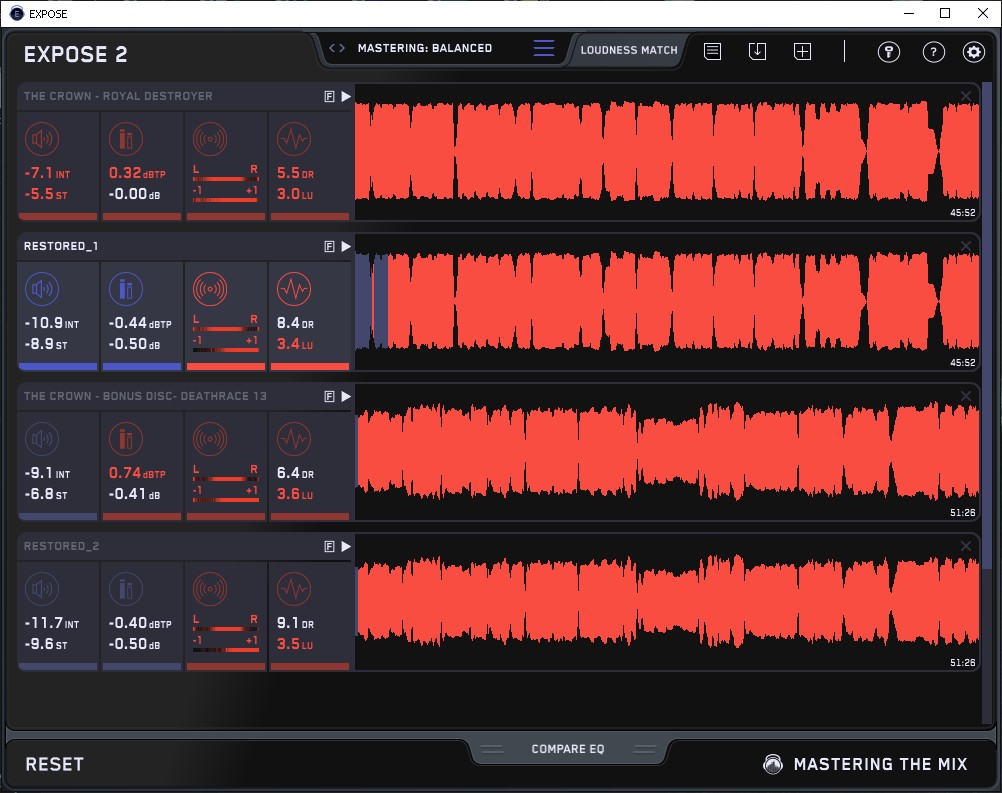Select the RESTORED_2 track title
The image size is (1002, 793).
point(61,546)
